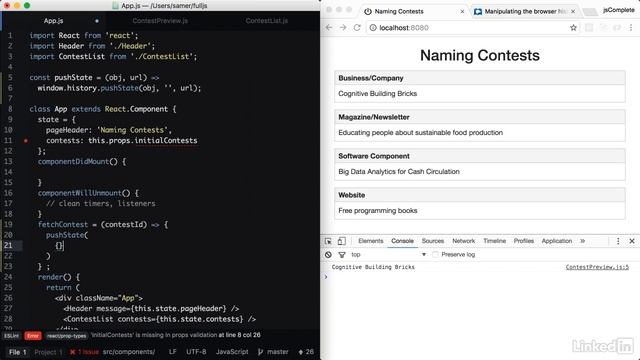Close the Naming Contests browser tab
The height and width of the screenshot is (360, 640).
click(x=462, y=11)
